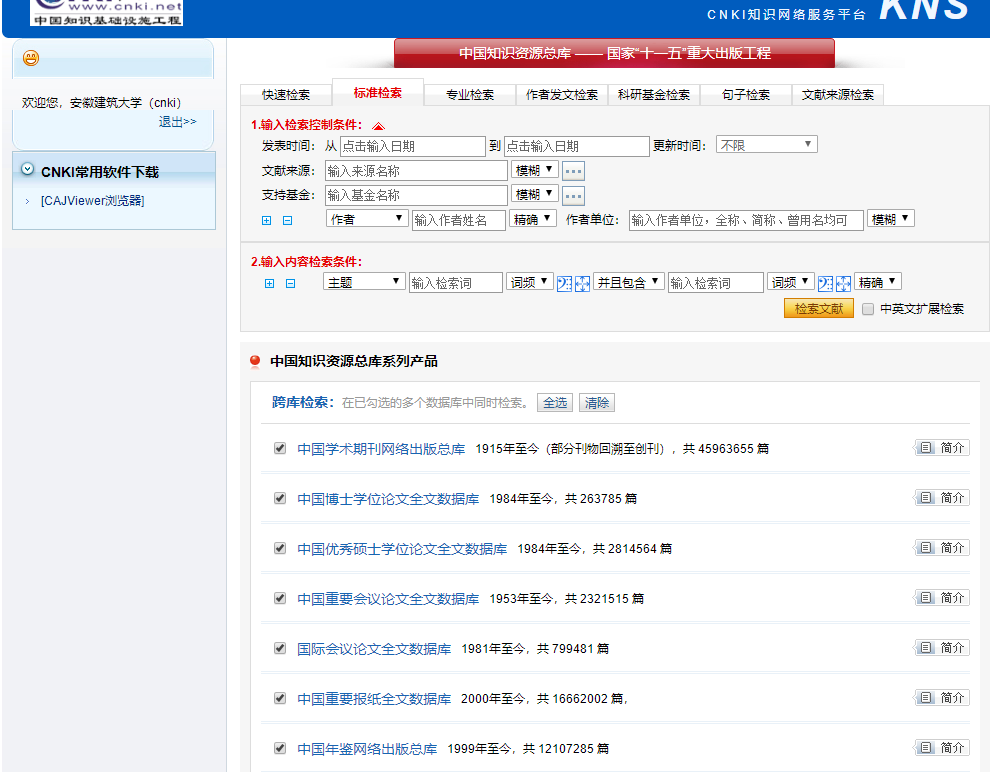
Task: Uncheck 中国博士学位论文全文数据库
Action: point(280,498)
